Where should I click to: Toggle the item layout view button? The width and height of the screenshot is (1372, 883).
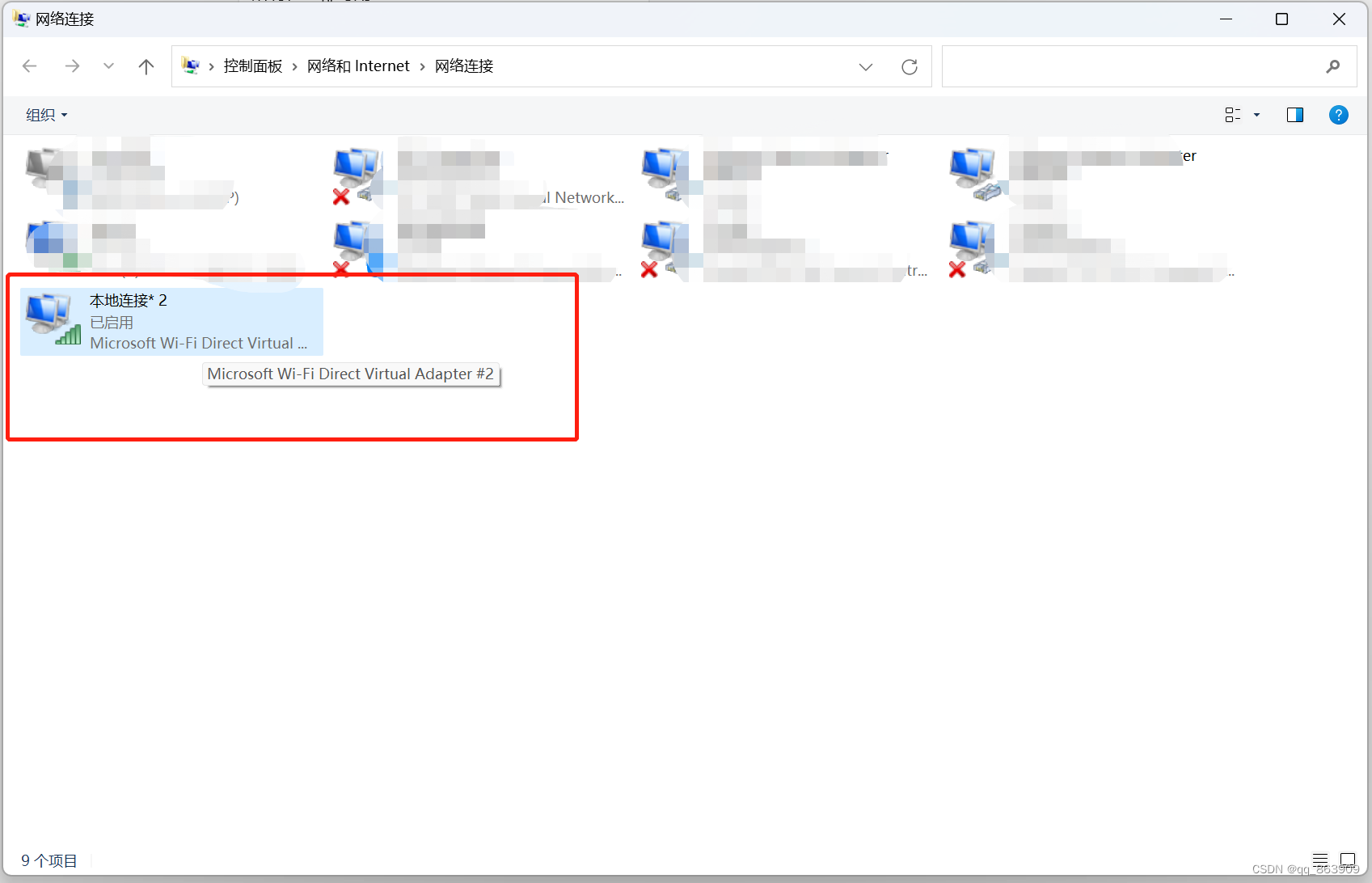tap(1232, 115)
